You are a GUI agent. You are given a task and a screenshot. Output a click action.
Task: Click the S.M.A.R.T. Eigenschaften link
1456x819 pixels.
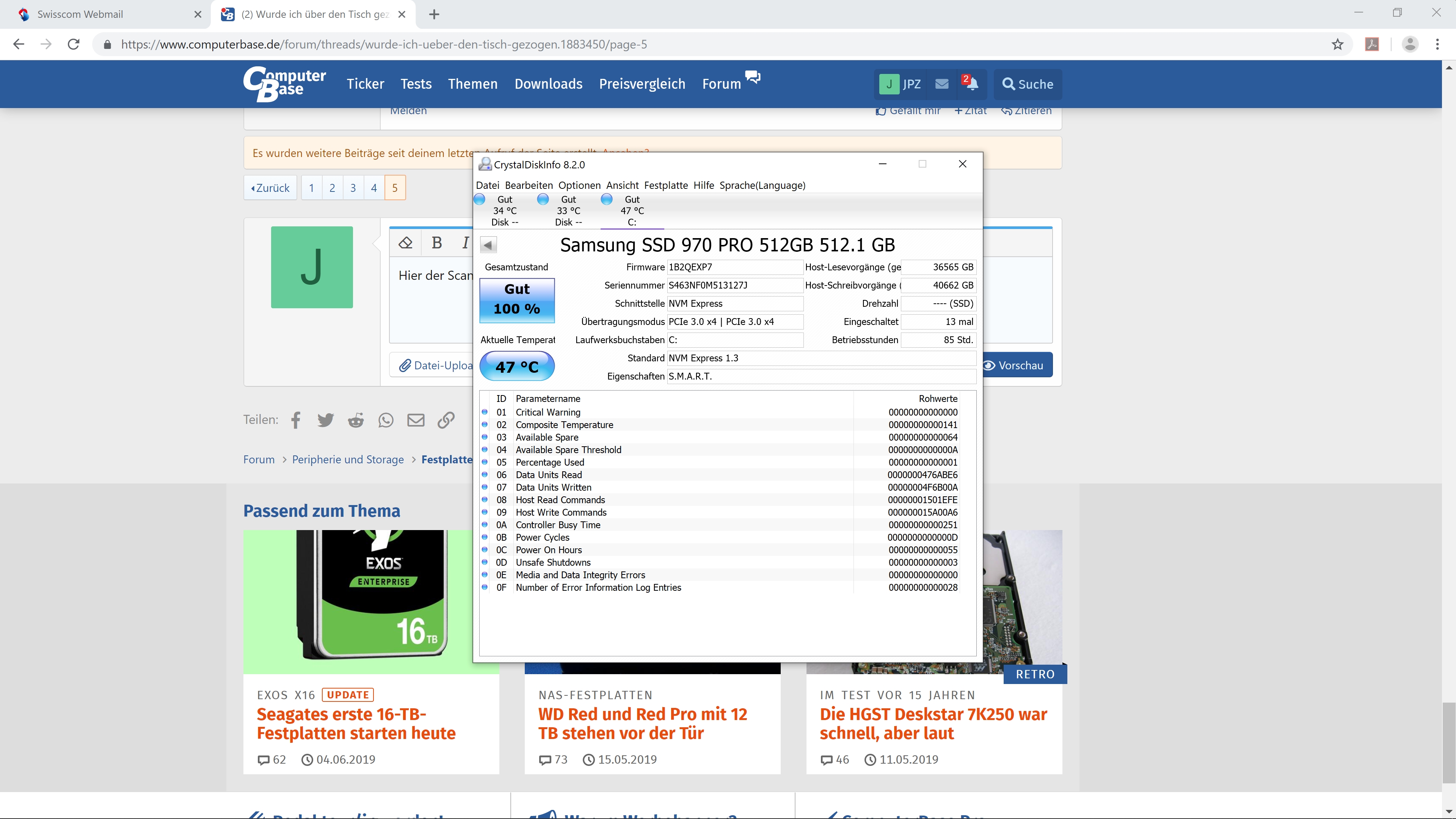691,376
